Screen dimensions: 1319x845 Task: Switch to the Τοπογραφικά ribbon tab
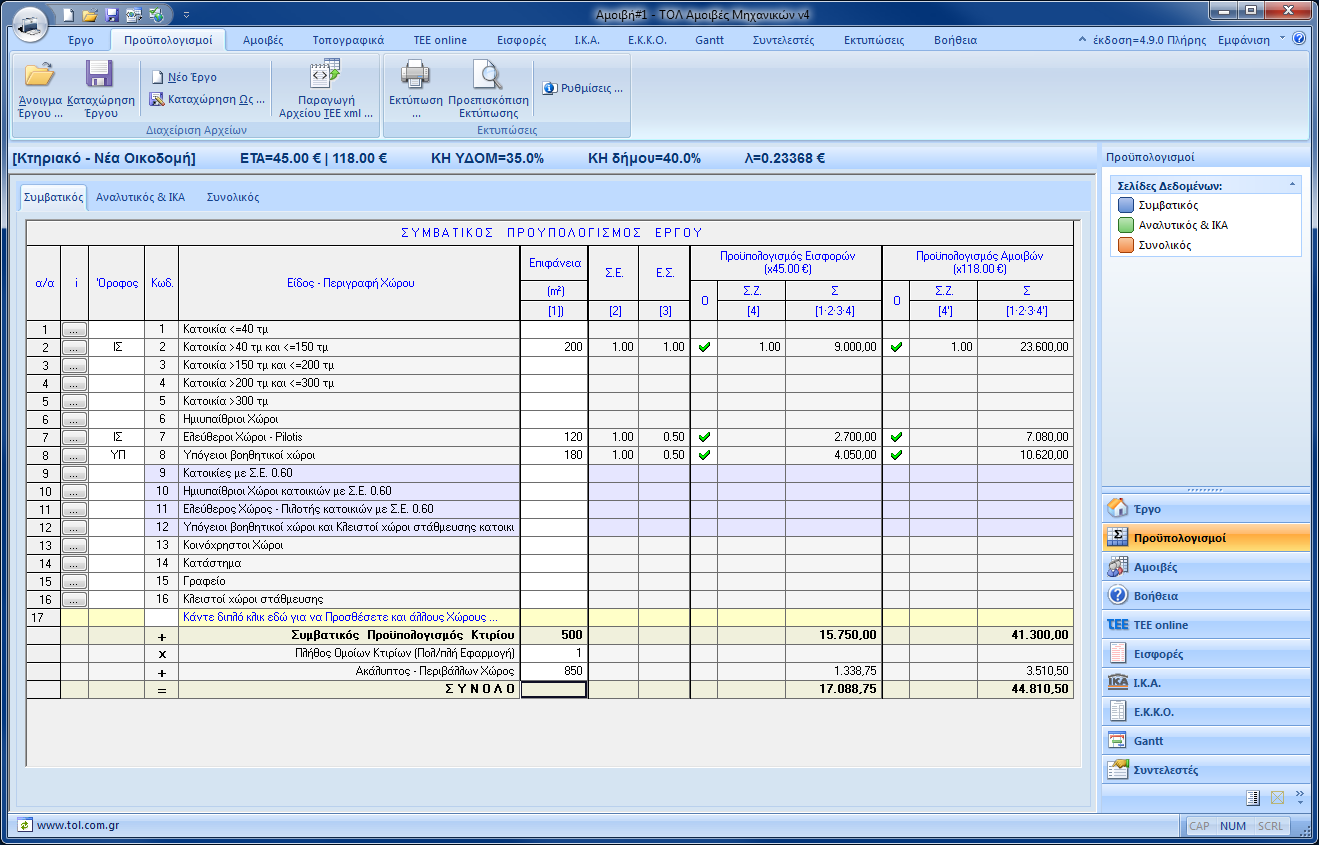pyautogui.click(x=348, y=40)
